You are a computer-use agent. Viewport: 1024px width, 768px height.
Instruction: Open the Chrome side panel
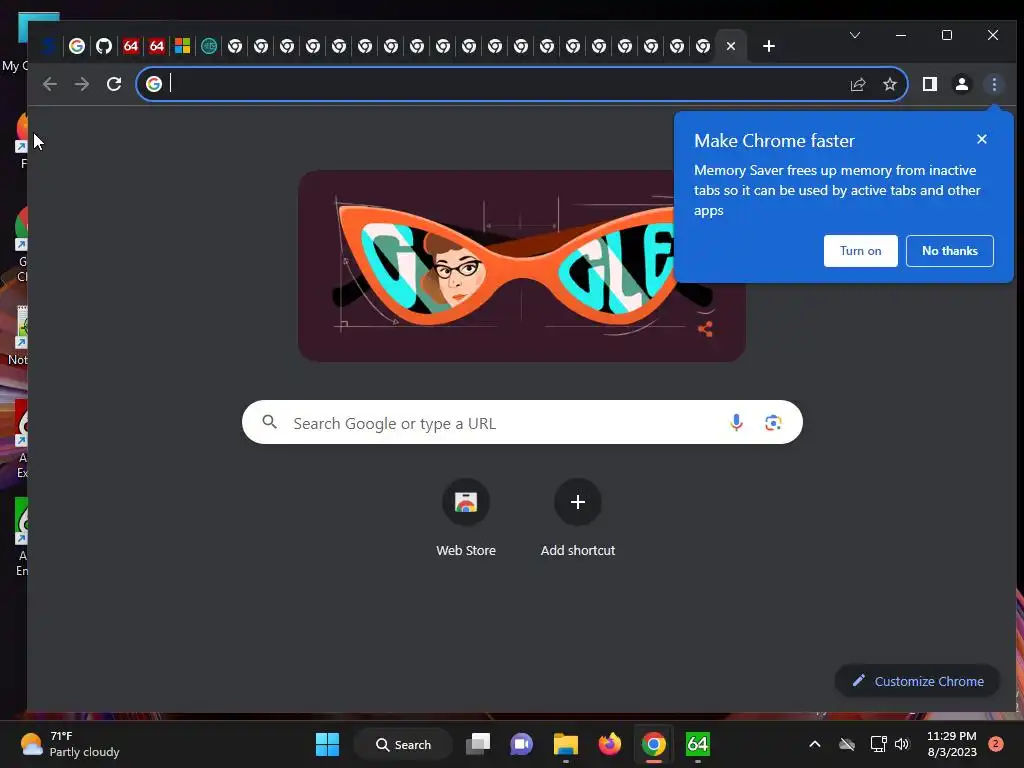coord(930,84)
